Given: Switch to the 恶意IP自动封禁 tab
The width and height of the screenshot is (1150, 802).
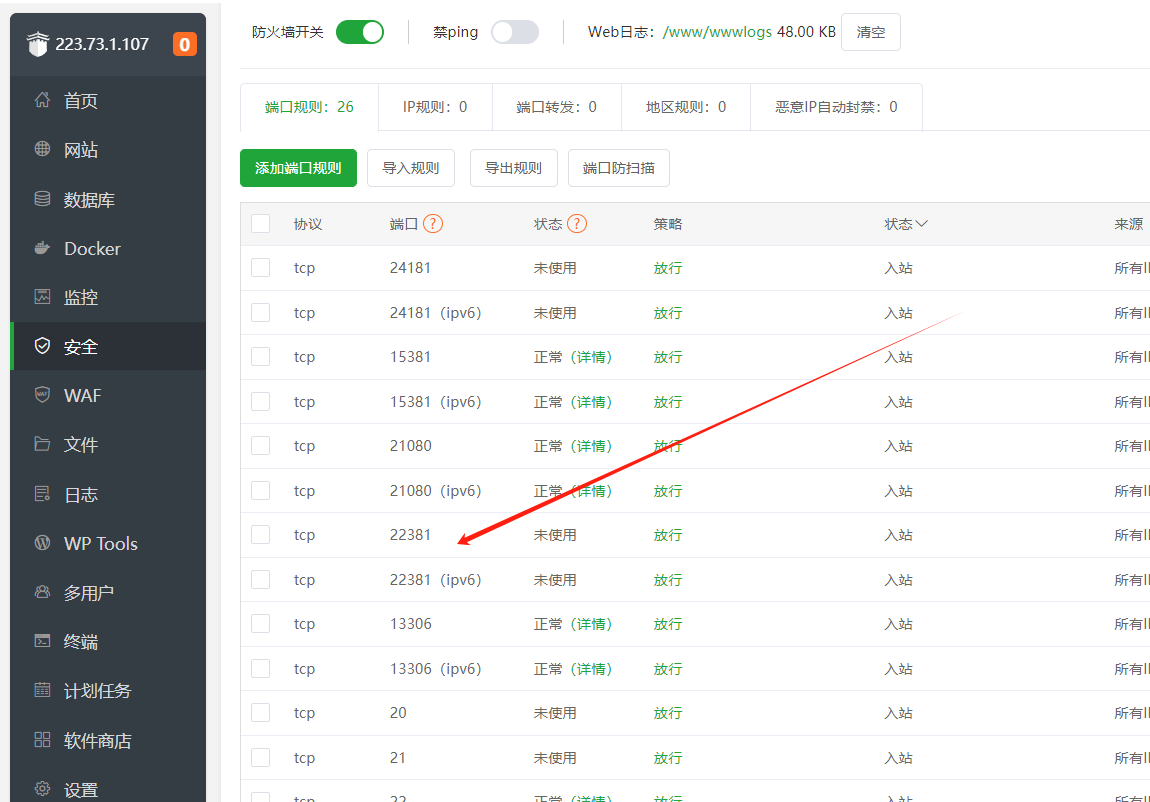Looking at the screenshot, I should click(836, 107).
